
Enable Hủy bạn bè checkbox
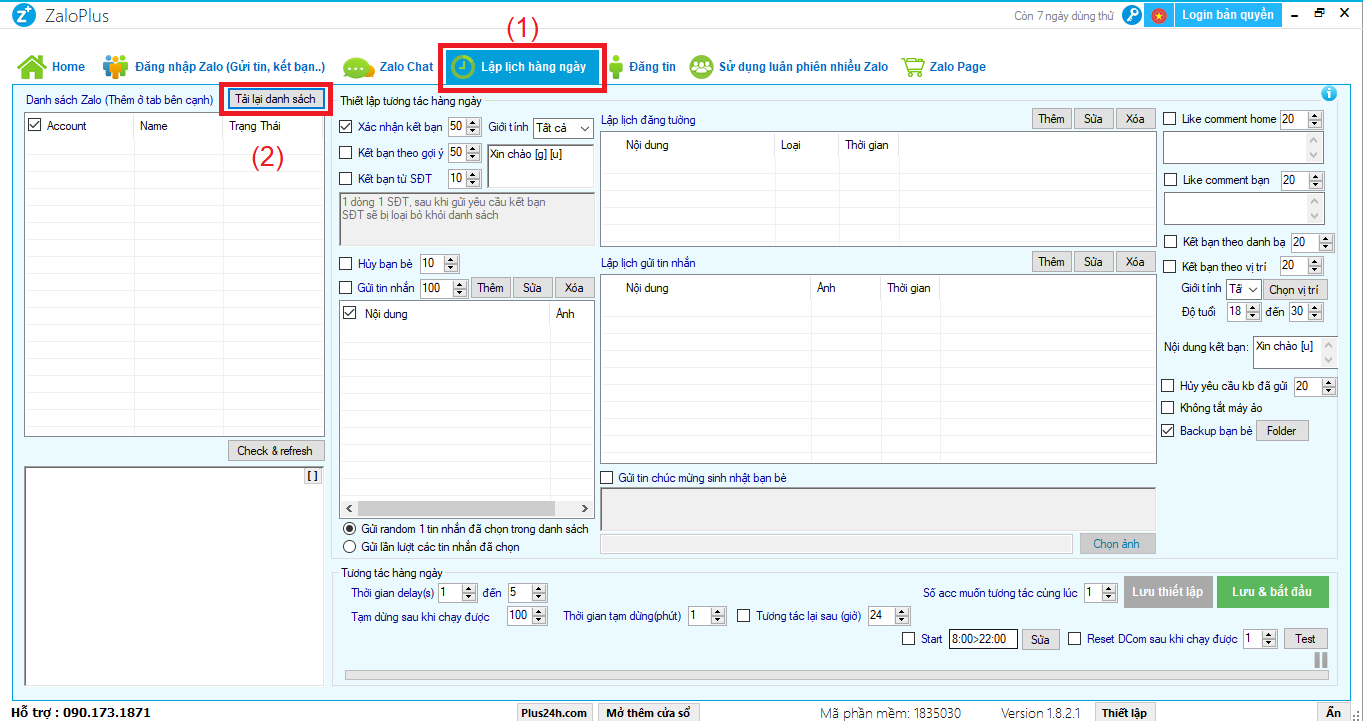(346, 264)
